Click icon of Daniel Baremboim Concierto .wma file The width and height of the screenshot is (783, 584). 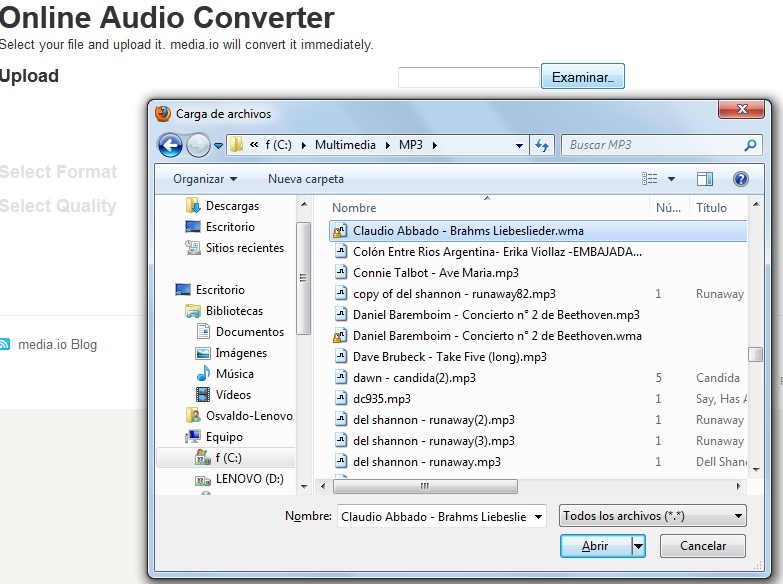coord(340,336)
